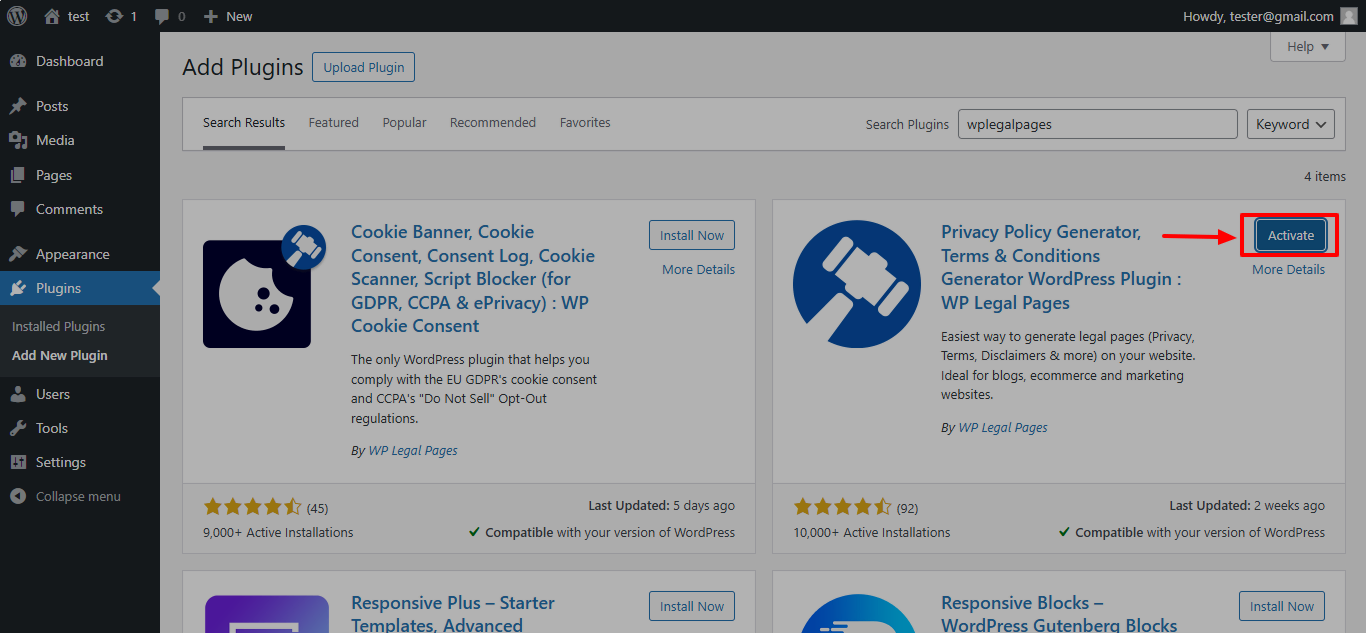This screenshot has height=633, width=1366.
Task: Open the comments bubble in admin bar
Action: pos(161,17)
